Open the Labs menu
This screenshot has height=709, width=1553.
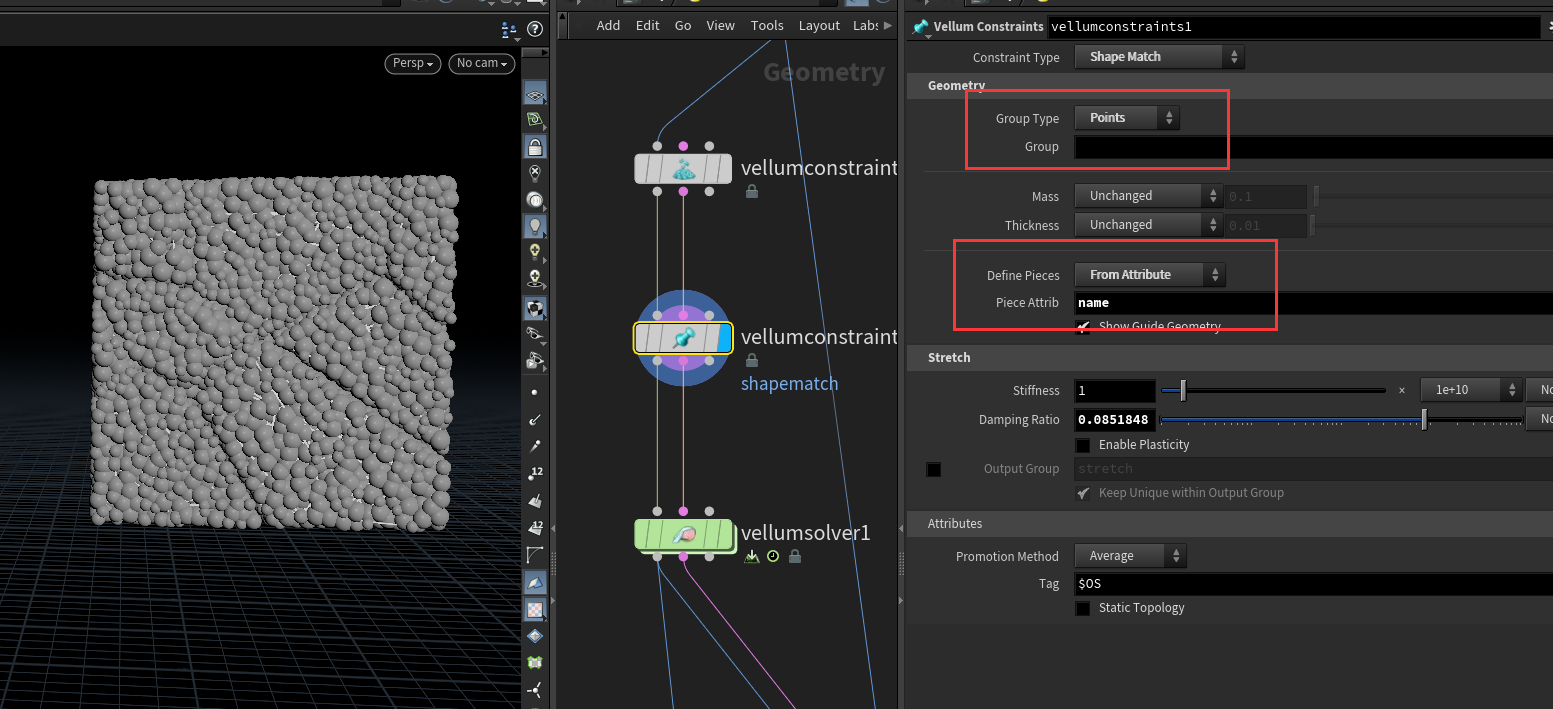pos(866,26)
